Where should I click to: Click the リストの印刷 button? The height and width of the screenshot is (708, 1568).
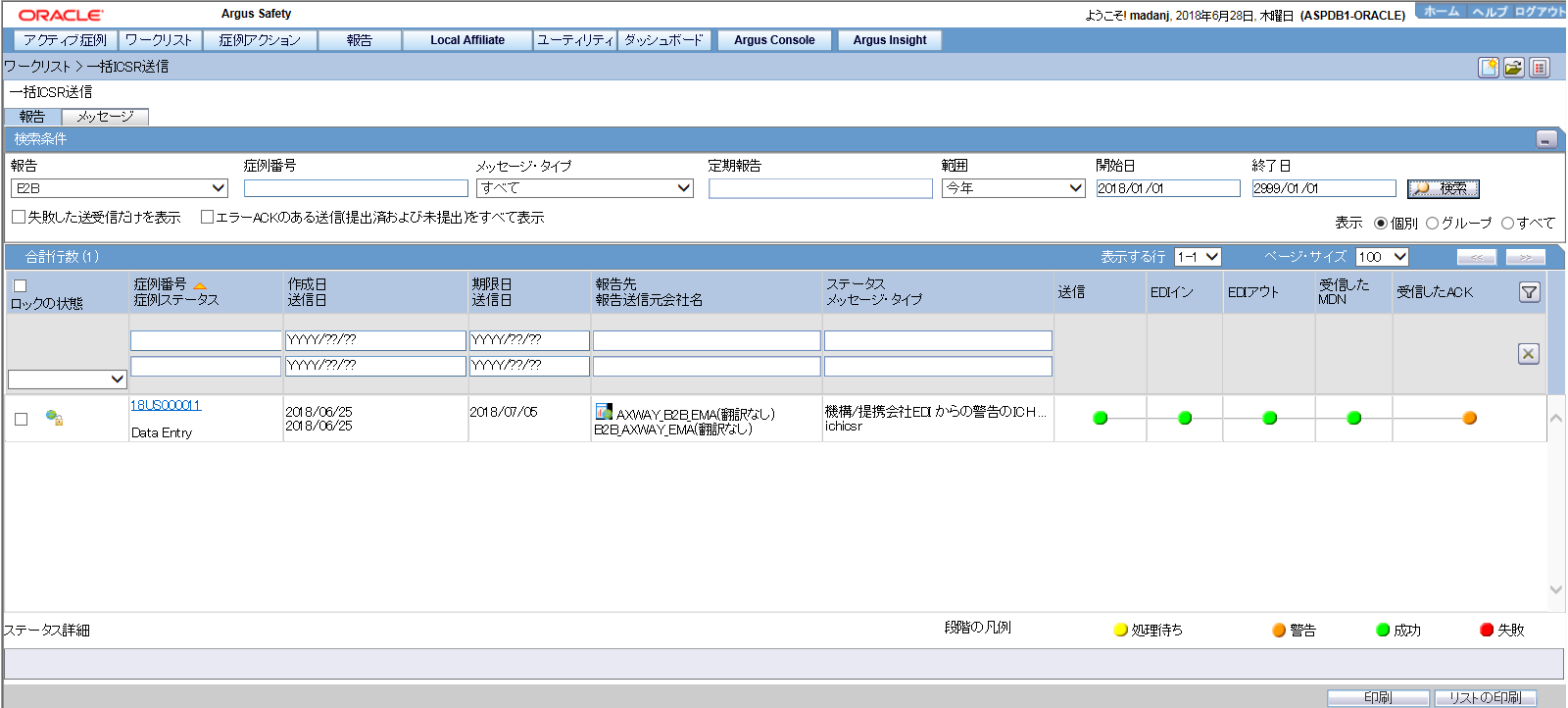(x=1485, y=697)
